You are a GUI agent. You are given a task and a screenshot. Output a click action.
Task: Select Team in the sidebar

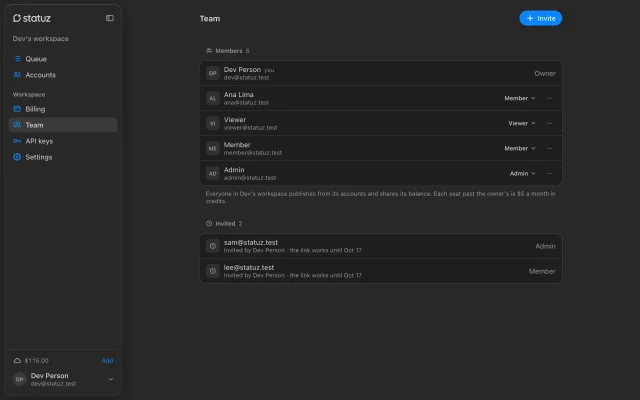62,125
